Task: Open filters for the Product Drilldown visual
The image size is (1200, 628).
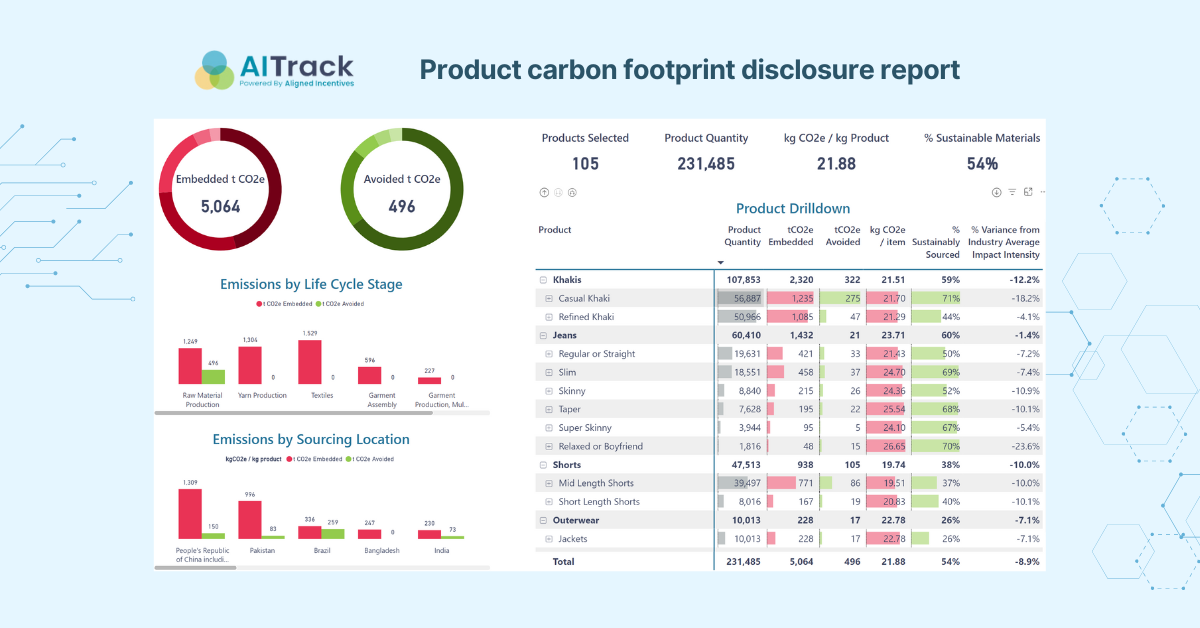Action: click(1012, 192)
